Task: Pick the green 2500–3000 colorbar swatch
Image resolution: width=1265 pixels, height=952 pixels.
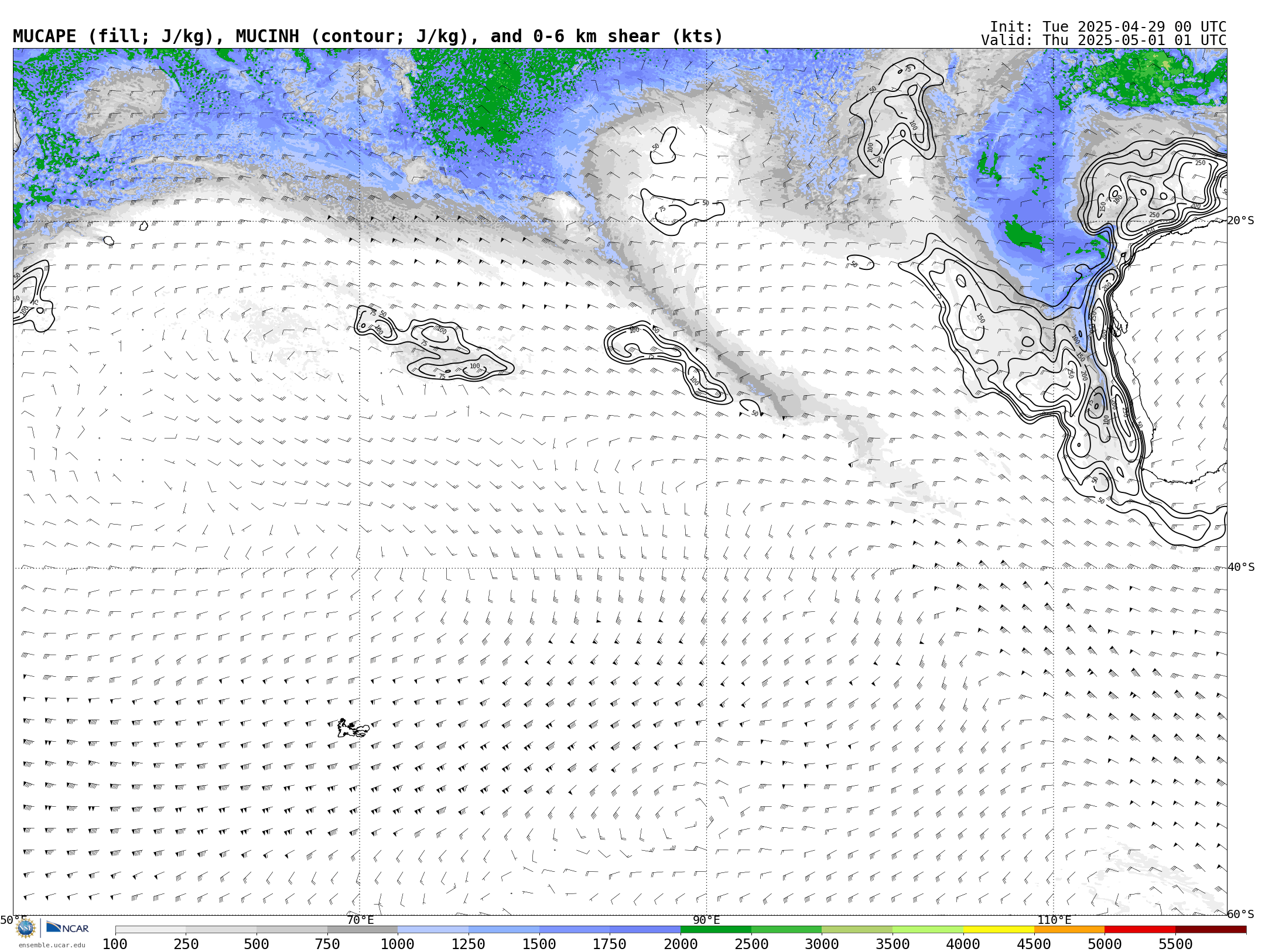Action: pyautogui.click(x=787, y=930)
